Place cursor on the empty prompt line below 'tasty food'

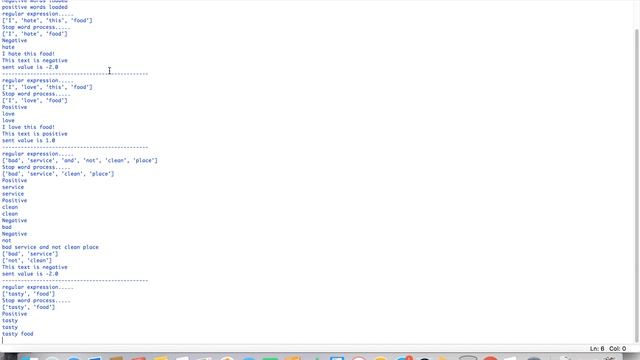pos(3,340)
